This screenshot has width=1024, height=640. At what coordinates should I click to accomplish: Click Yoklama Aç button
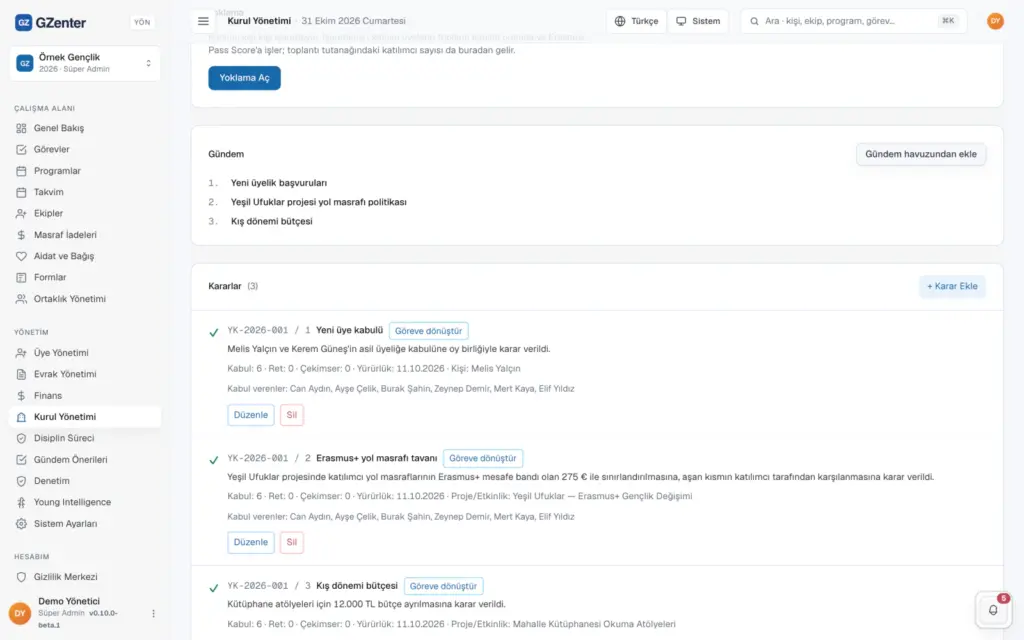click(x=244, y=78)
